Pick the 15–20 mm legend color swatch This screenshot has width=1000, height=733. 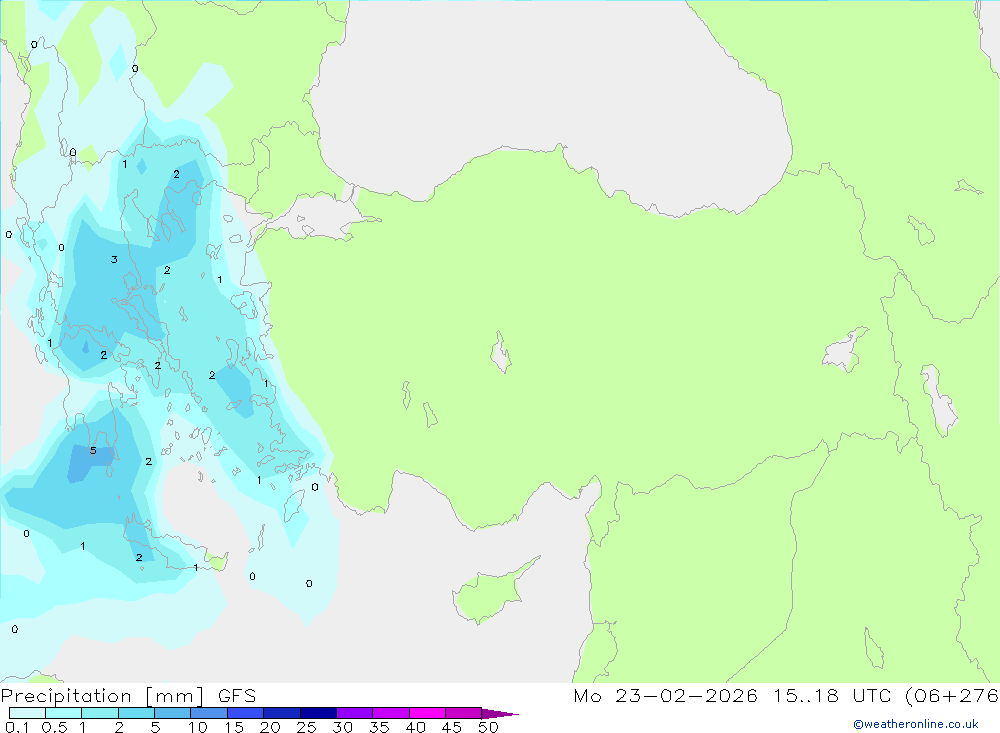tap(246, 713)
